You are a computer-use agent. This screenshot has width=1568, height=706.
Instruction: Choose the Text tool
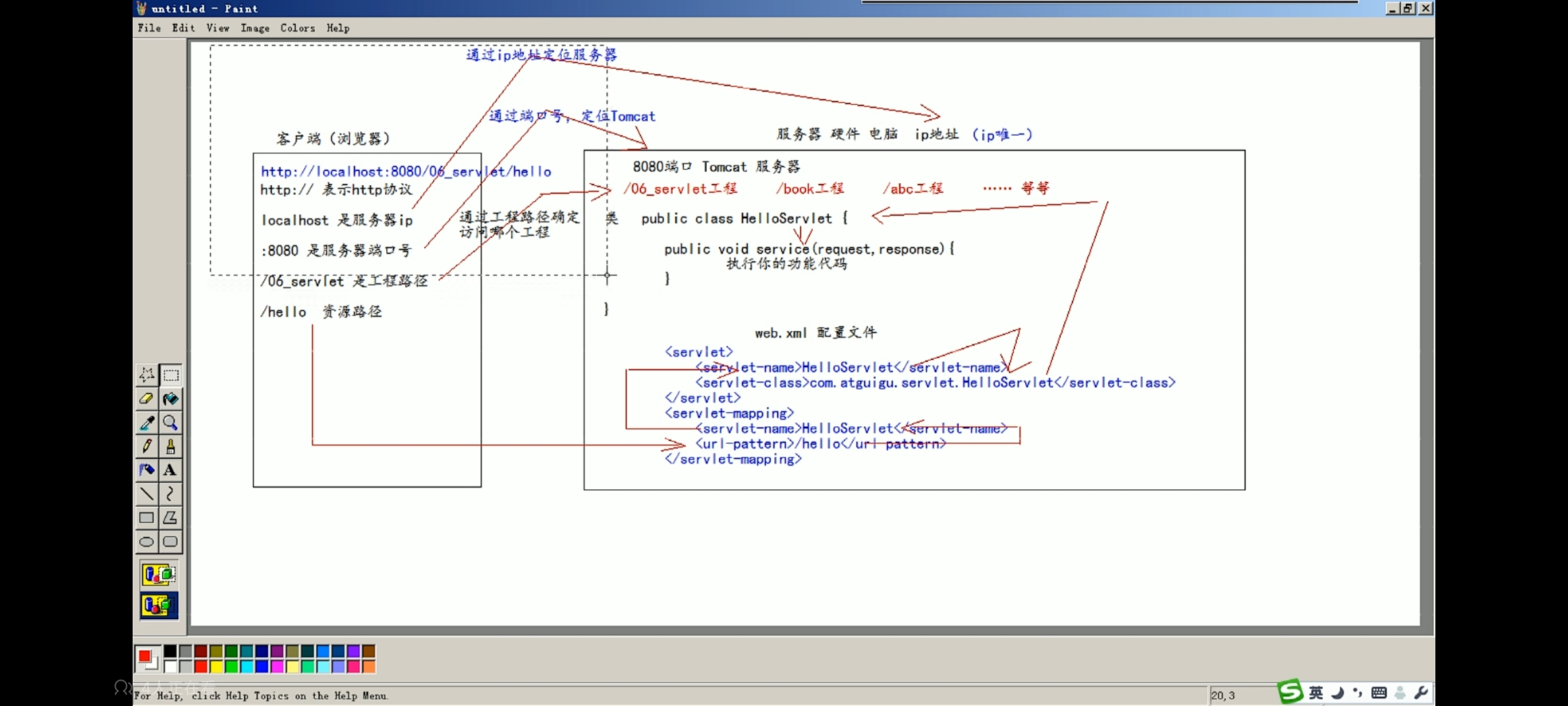click(x=171, y=470)
